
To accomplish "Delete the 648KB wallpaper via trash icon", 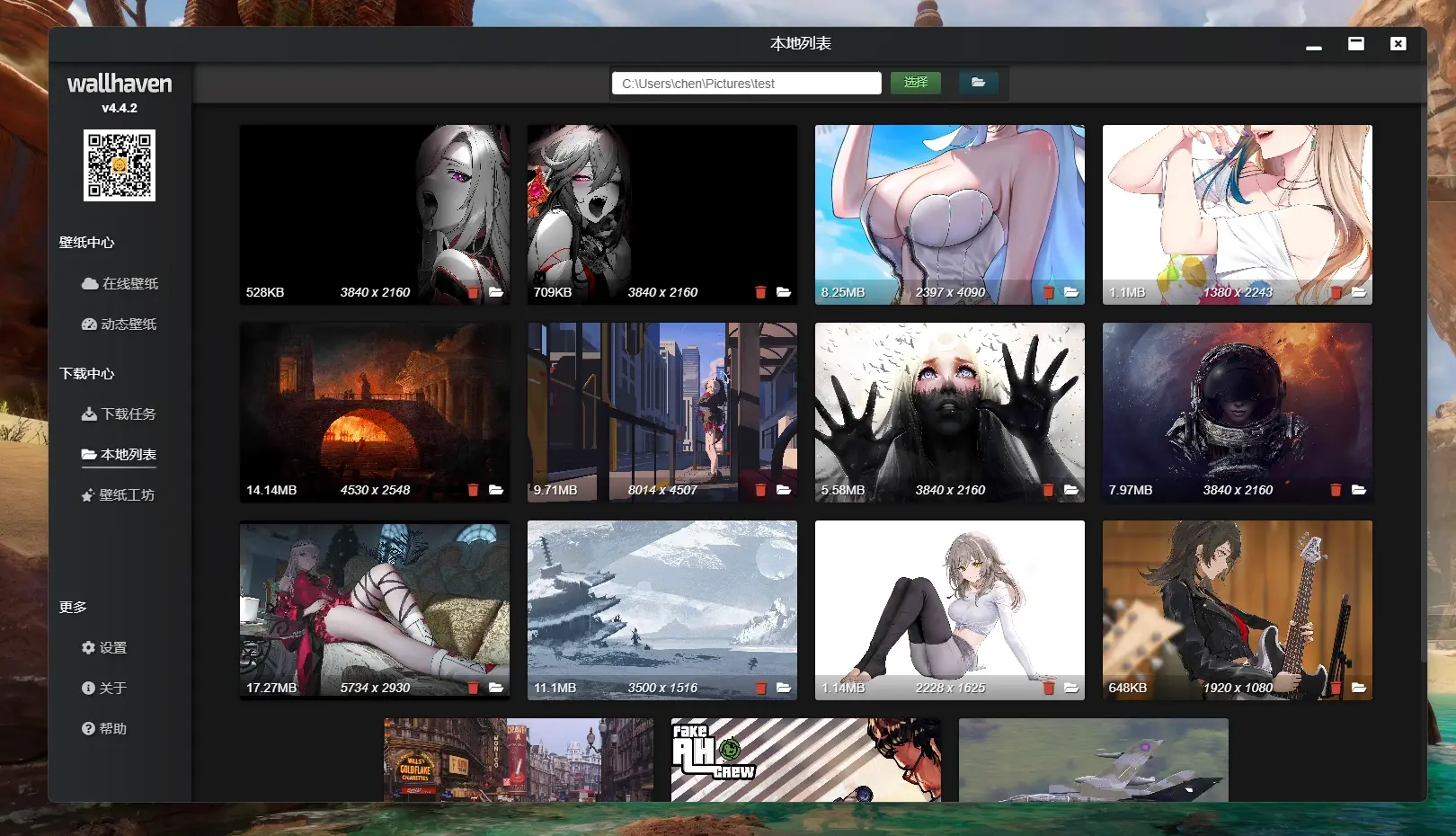I will (x=1336, y=688).
